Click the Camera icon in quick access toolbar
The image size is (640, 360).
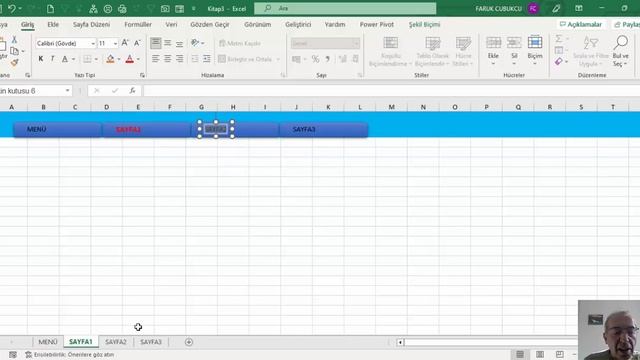tap(165, 9)
